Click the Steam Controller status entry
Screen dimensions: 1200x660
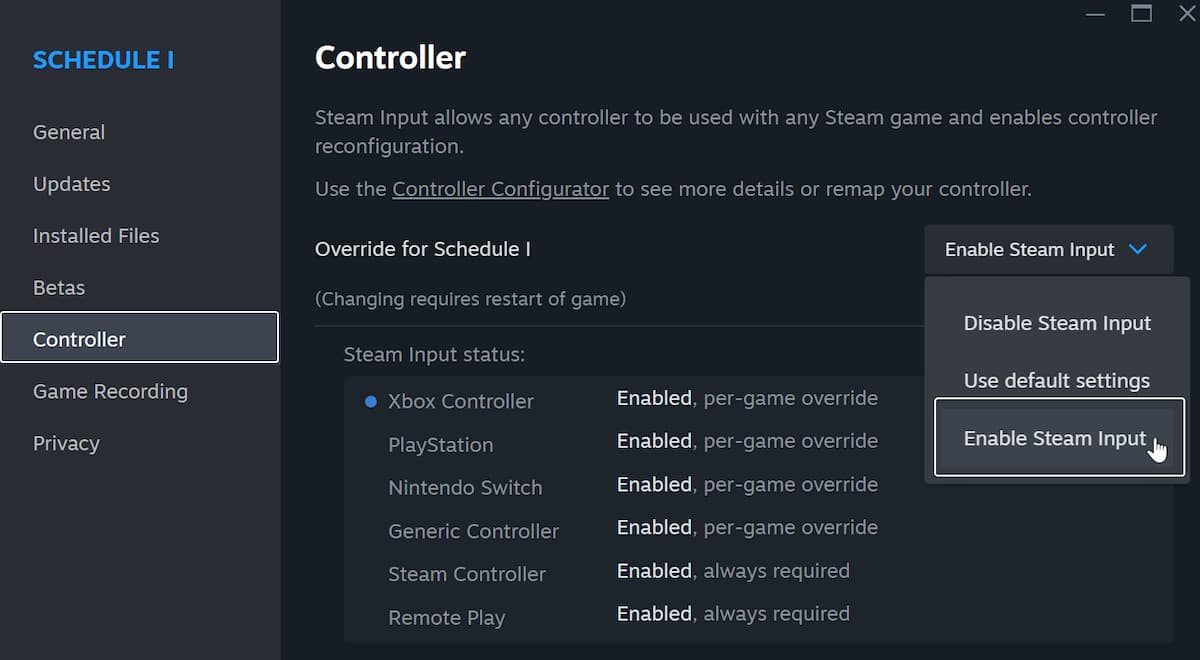467,574
